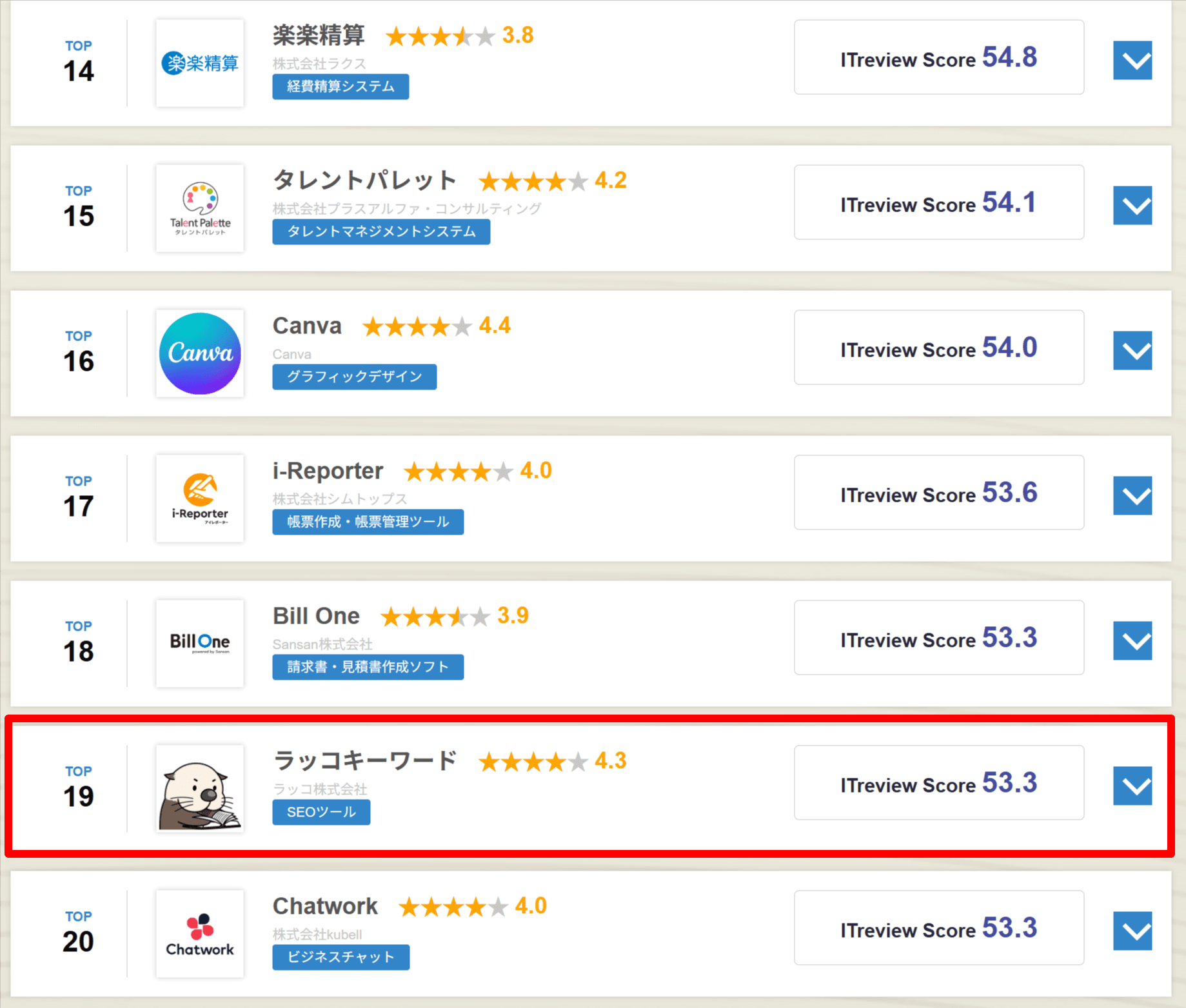Click the グラフィックデザイン category tag

pos(354,377)
